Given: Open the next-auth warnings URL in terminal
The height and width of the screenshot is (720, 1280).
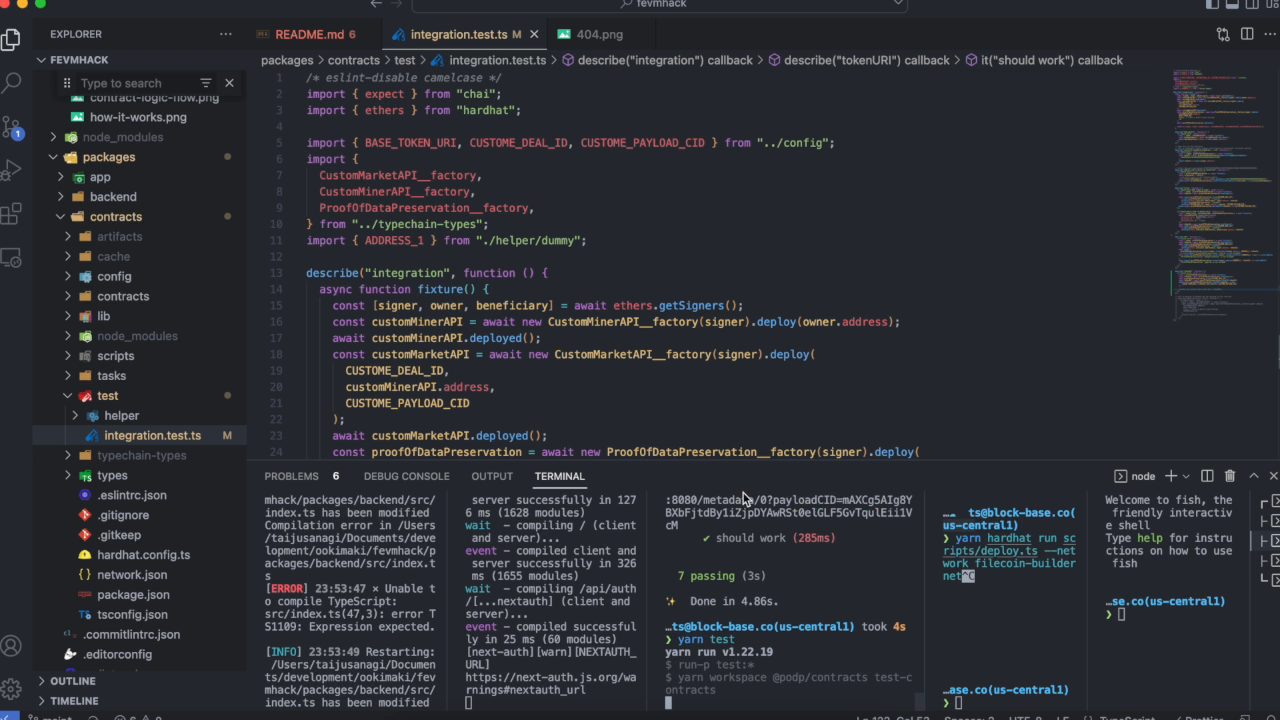Looking at the screenshot, I should click(550, 683).
